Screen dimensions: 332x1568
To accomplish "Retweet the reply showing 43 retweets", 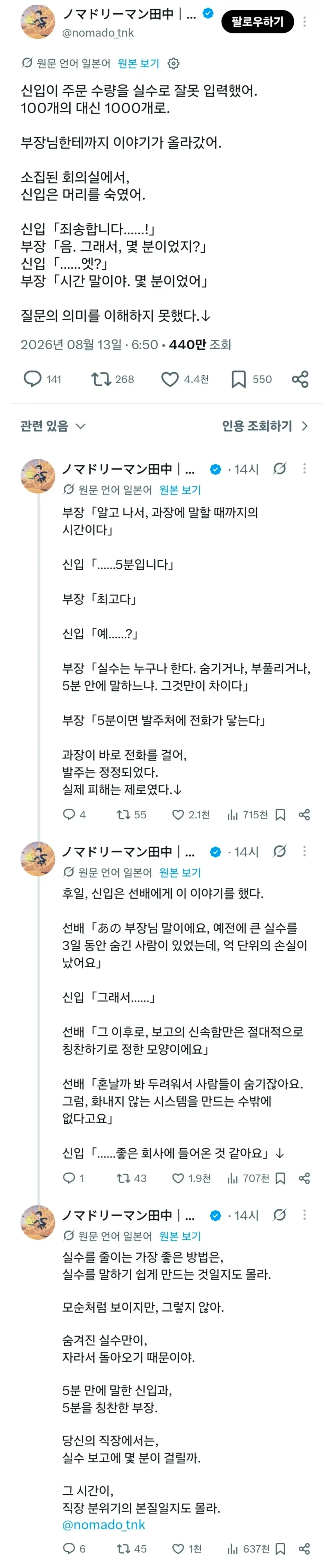I will tap(132, 1178).
